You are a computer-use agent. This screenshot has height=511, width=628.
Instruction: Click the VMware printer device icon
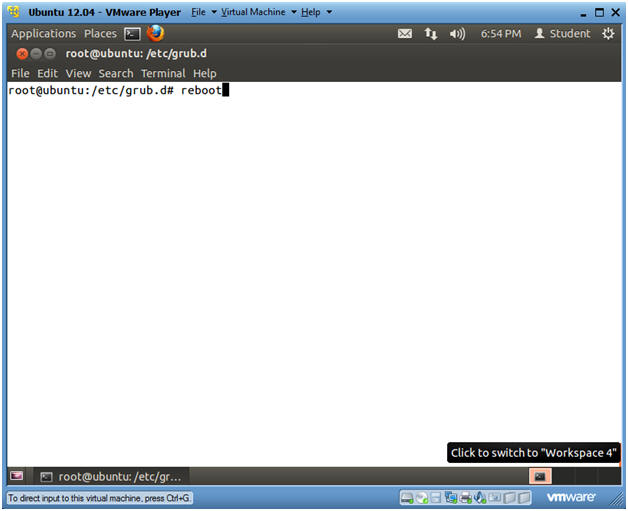pos(465,498)
